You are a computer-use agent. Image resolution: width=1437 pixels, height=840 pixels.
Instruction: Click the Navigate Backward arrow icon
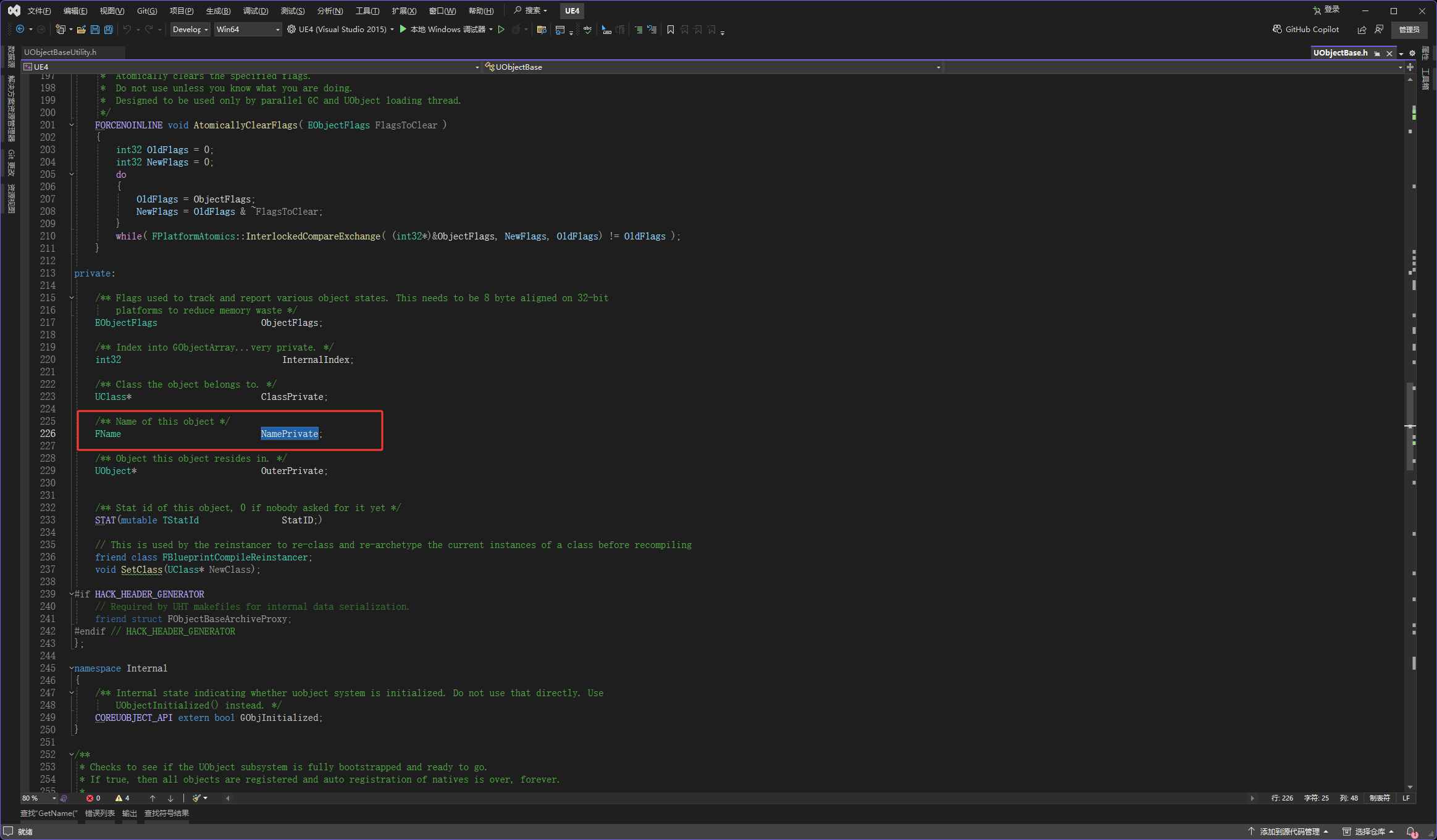click(20, 30)
